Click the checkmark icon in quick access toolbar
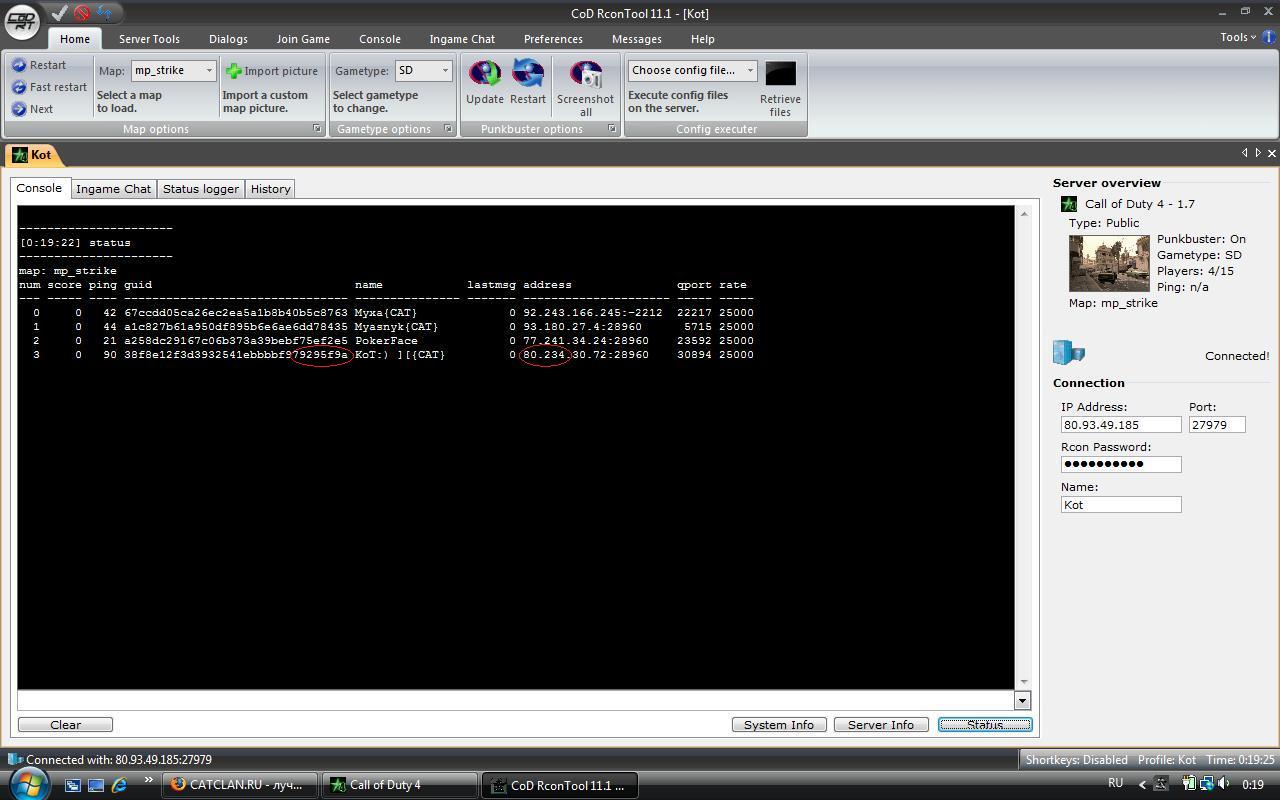The width and height of the screenshot is (1280, 800). (x=60, y=13)
